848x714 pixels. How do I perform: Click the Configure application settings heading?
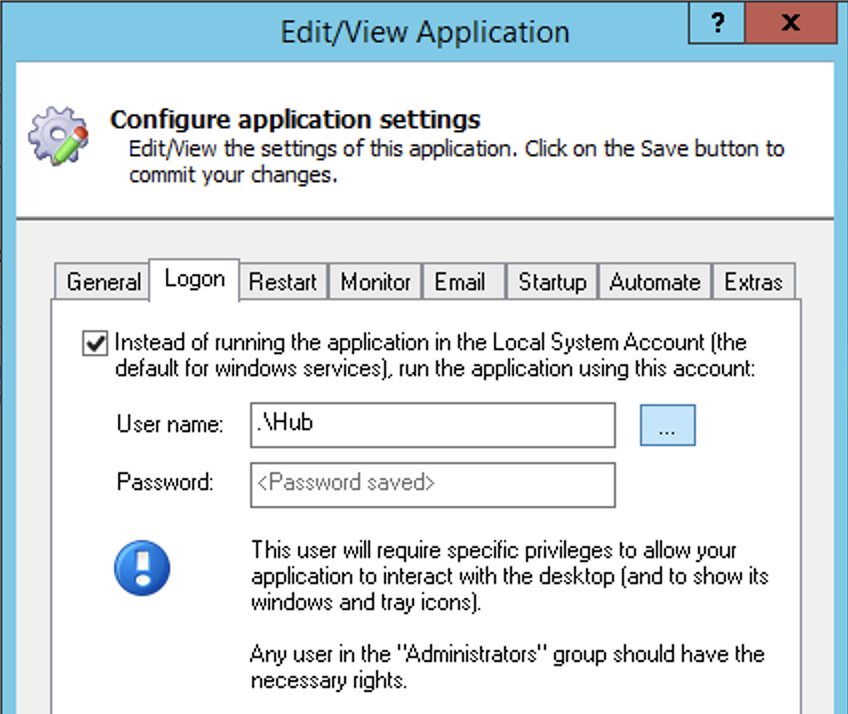click(295, 120)
